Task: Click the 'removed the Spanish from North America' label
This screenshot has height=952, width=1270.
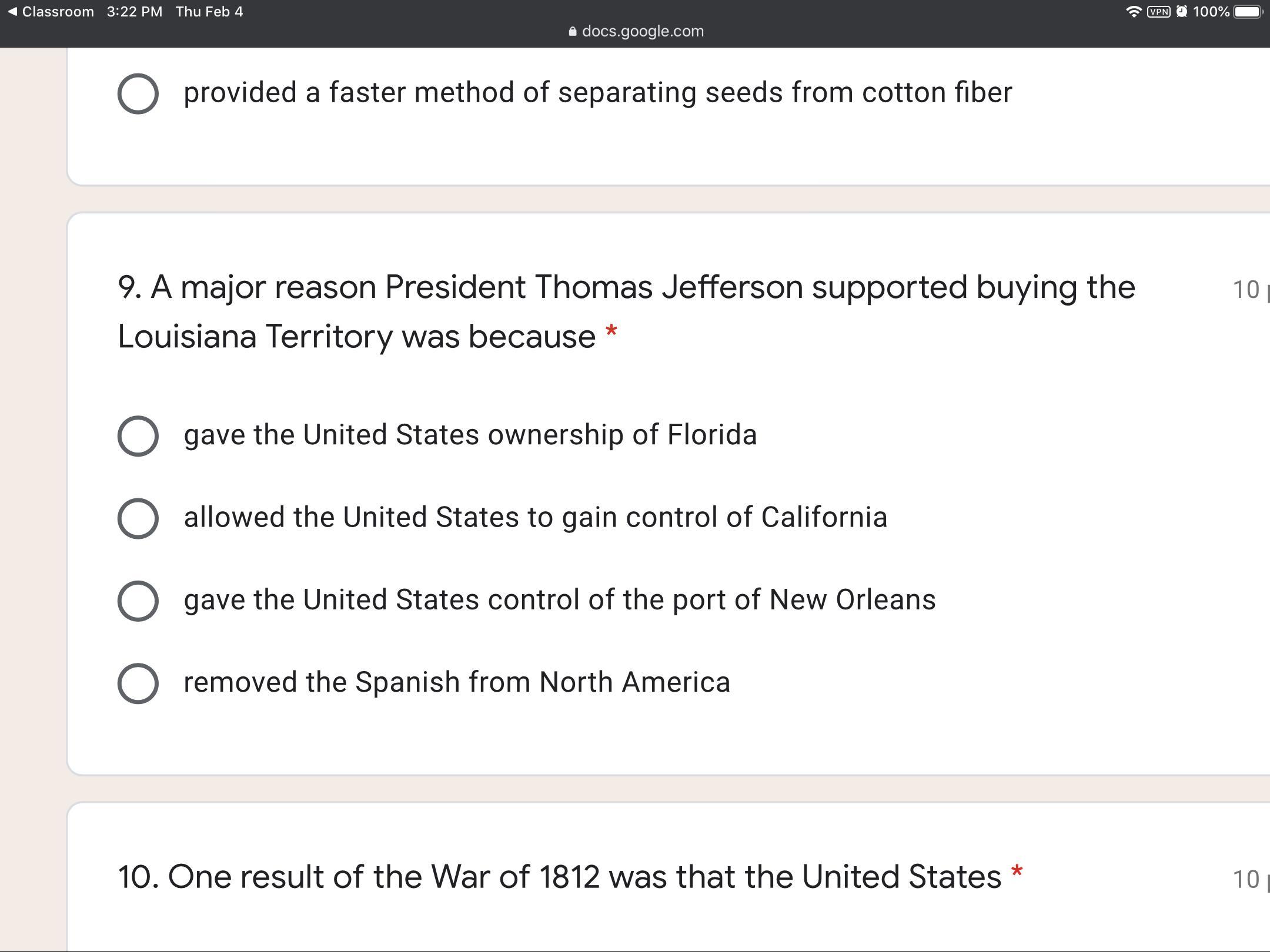Action: point(457,682)
